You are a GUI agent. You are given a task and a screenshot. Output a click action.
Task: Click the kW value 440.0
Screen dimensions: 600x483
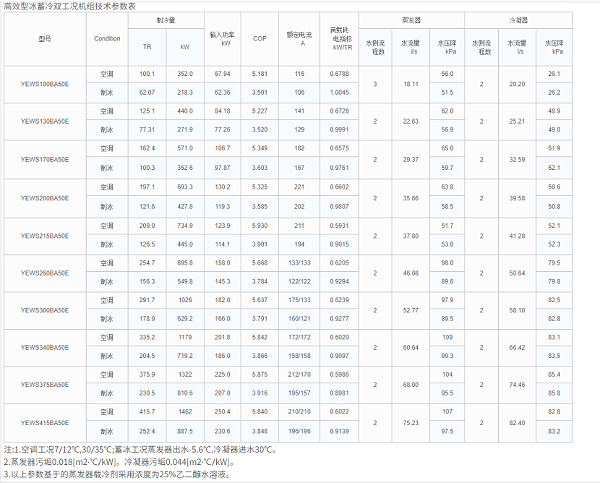185,111
